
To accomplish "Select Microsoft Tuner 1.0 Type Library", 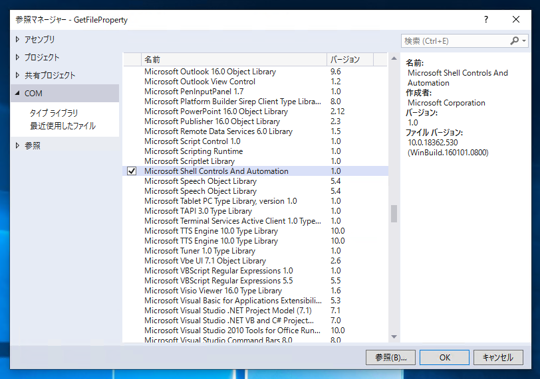I will point(255,251).
